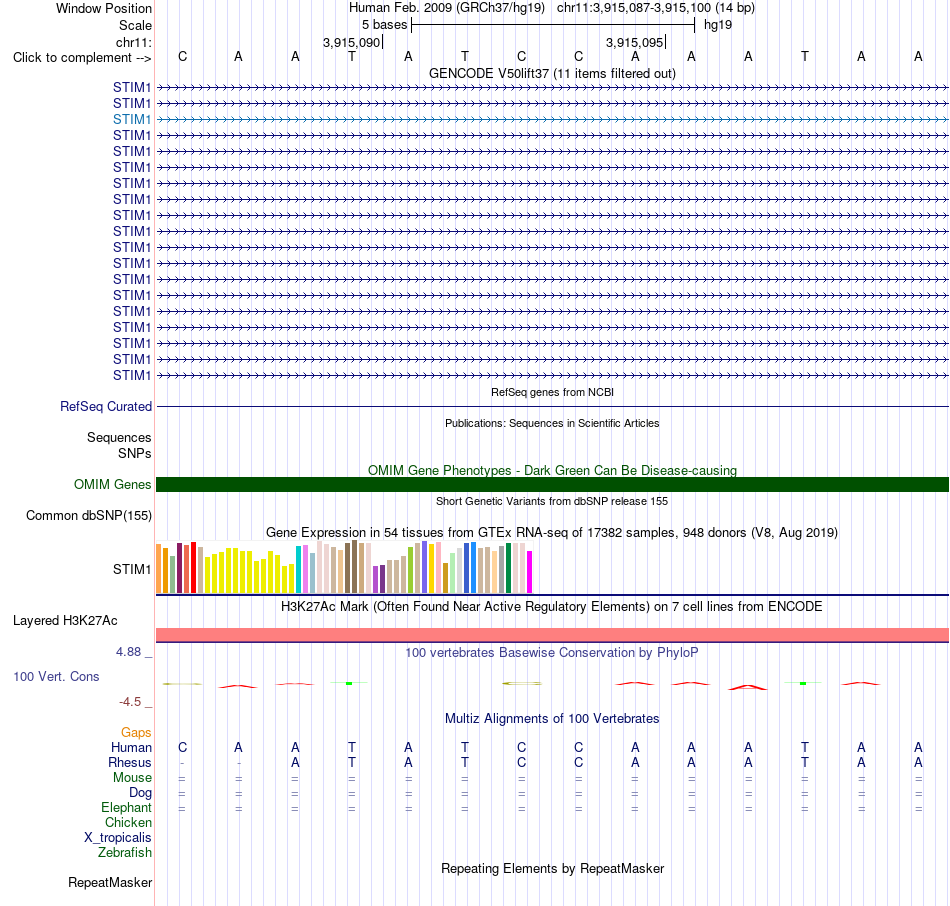
Task: Open 'Multiz Alignments of 100 Vertebrates' title
Action: (x=552, y=719)
